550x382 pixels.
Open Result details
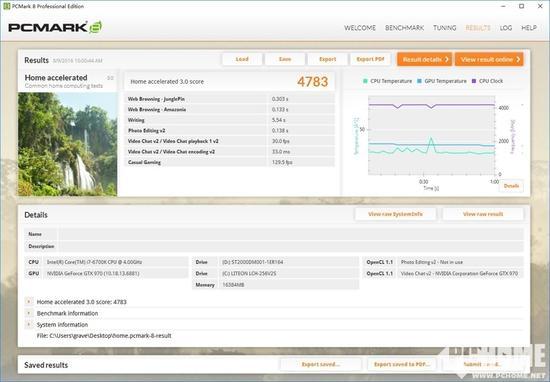click(x=425, y=60)
